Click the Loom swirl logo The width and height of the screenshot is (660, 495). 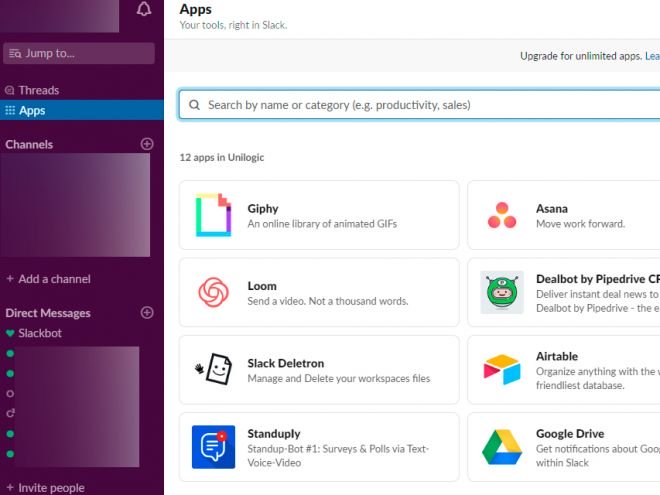213,293
